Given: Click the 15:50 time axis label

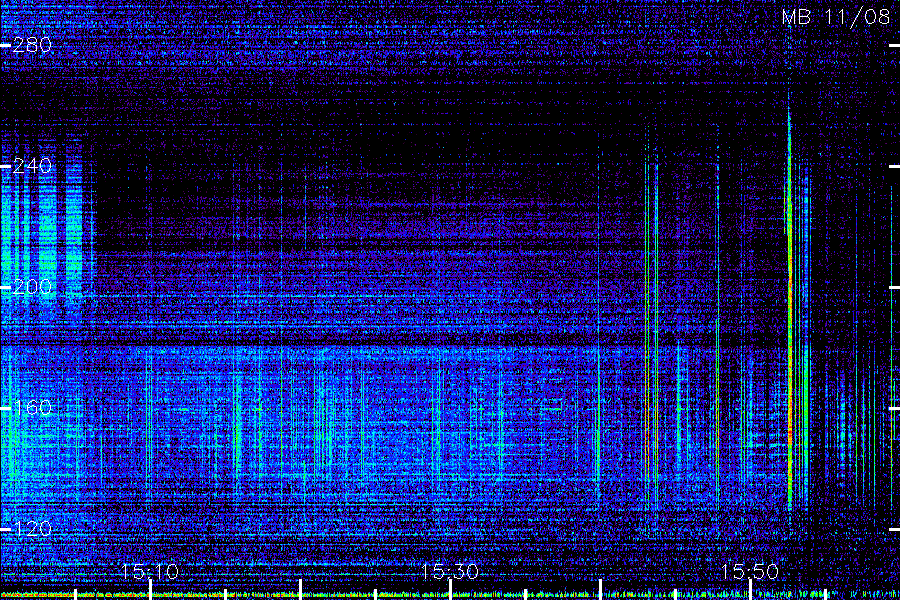Looking at the screenshot, I should pos(750,572).
